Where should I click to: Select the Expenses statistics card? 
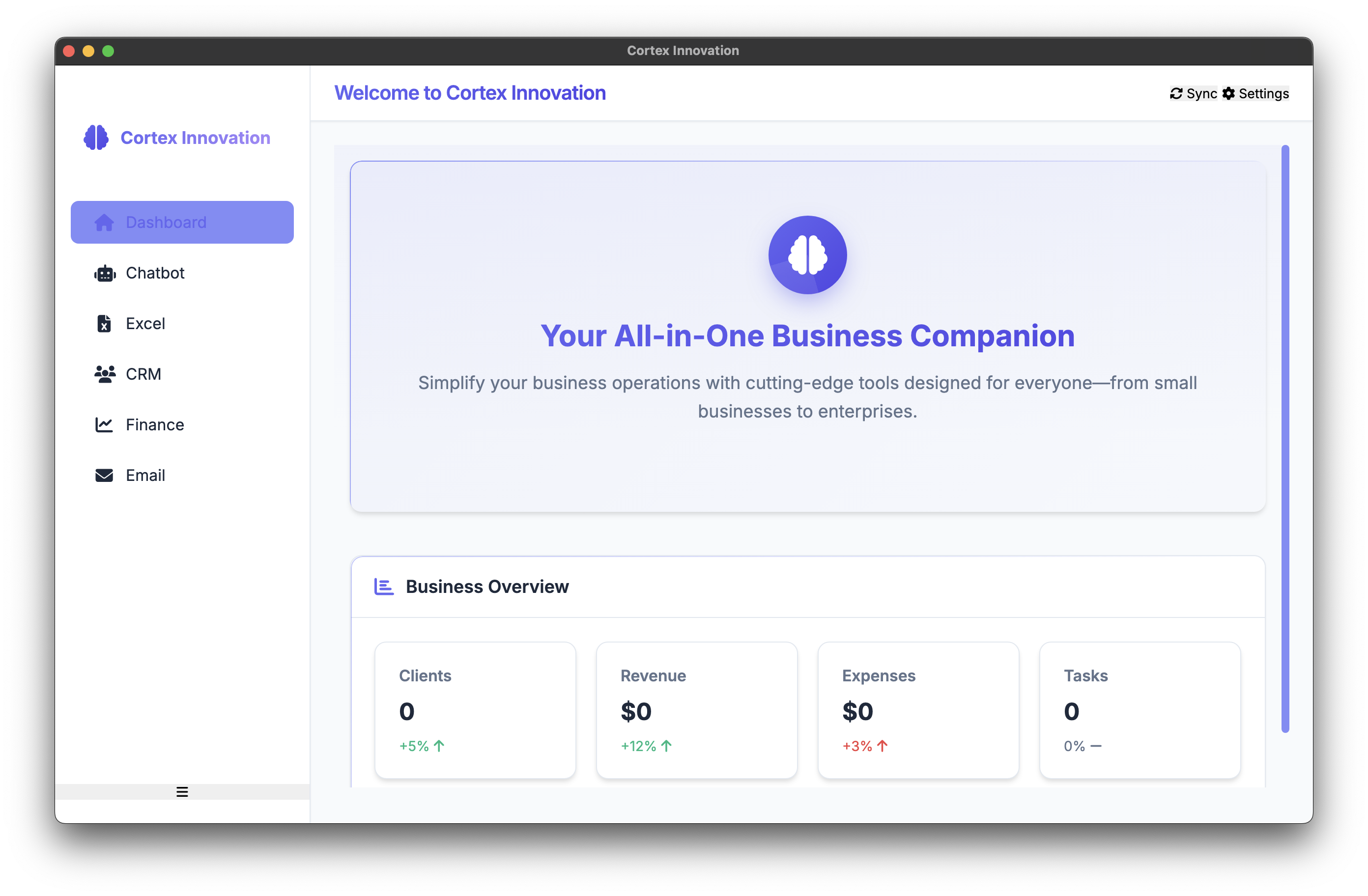[x=918, y=710]
